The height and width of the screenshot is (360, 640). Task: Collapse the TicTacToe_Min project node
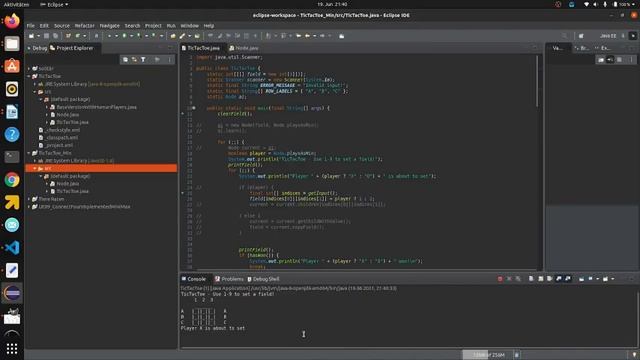tap(29, 153)
